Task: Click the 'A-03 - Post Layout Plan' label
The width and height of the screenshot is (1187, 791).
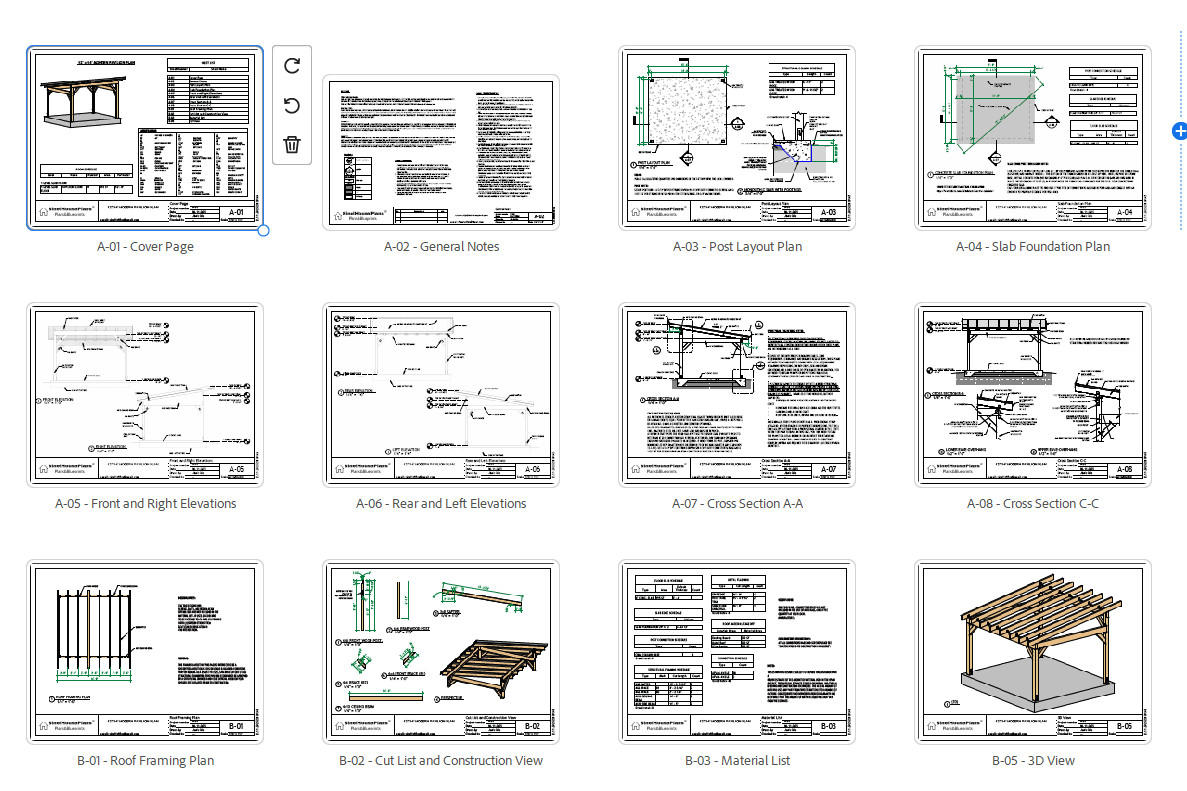Action: [737, 247]
